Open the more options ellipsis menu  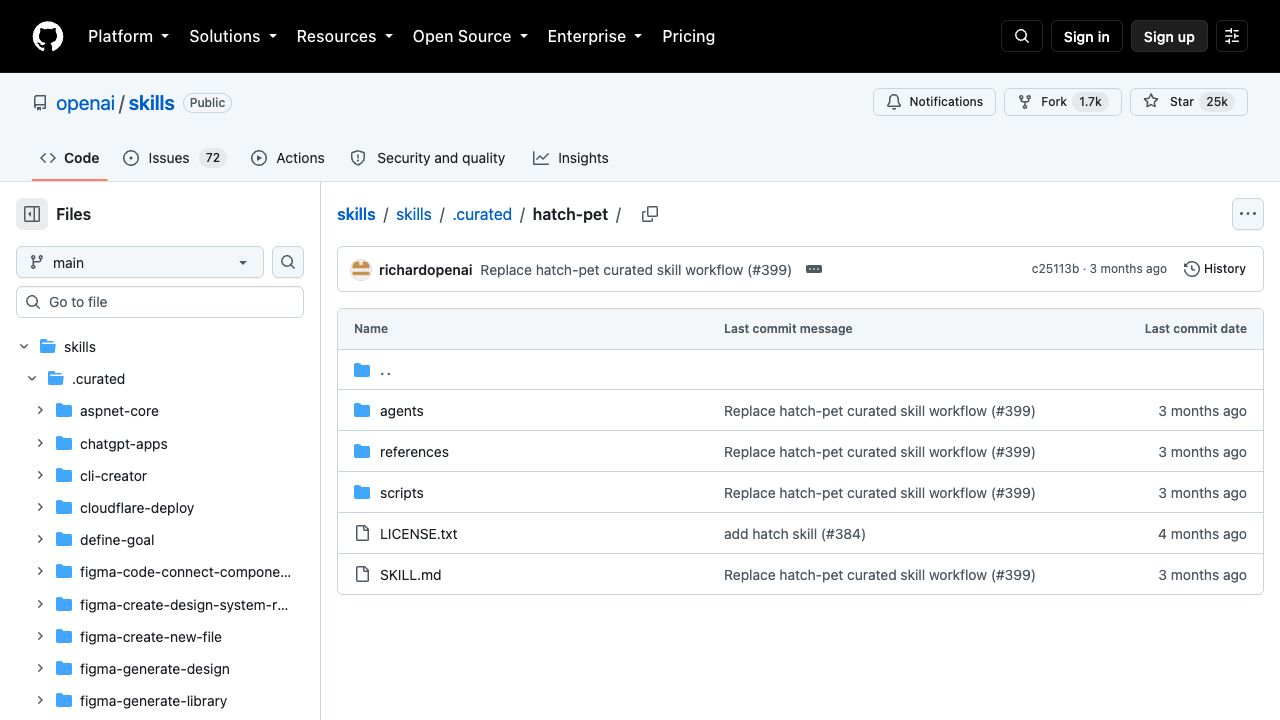pos(1248,214)
